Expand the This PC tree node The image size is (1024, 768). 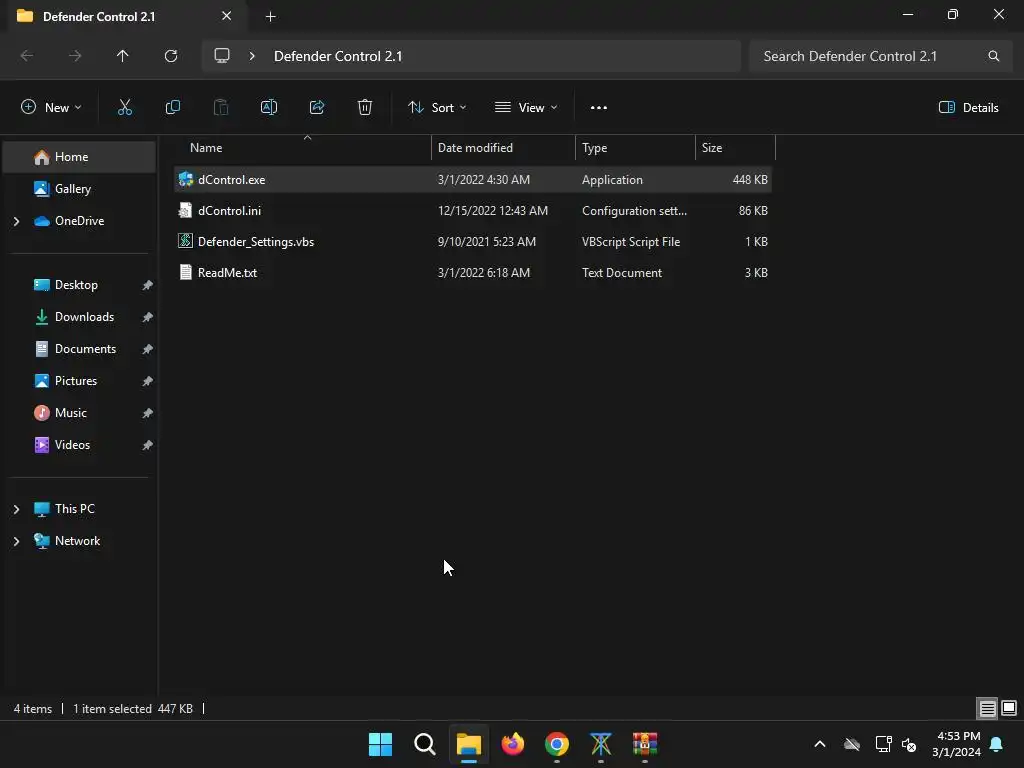coord(16,509)
